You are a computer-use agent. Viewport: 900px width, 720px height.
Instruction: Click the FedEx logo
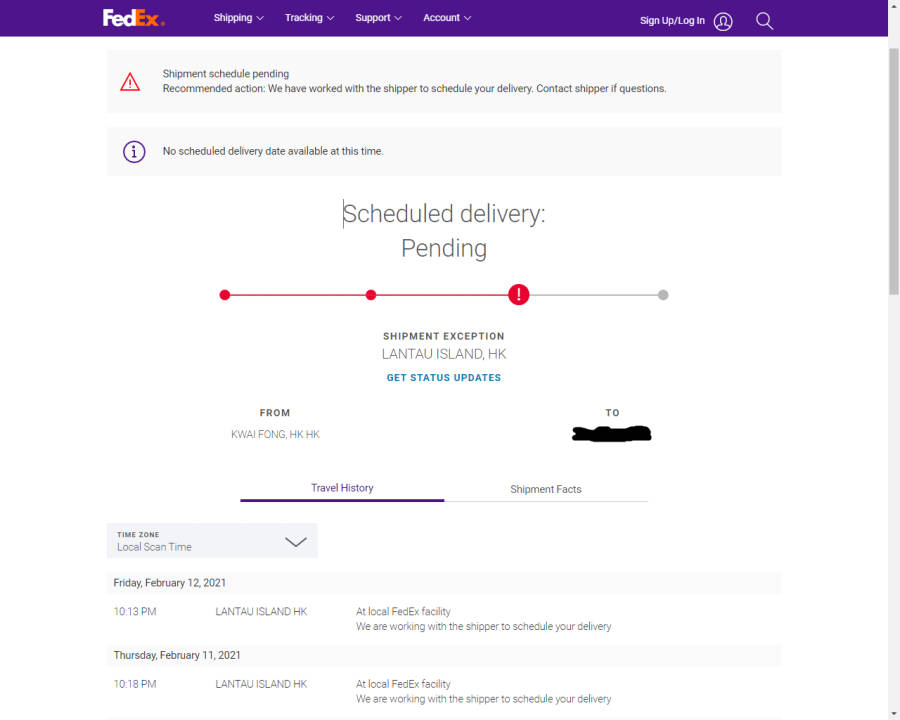pos(132,17)
